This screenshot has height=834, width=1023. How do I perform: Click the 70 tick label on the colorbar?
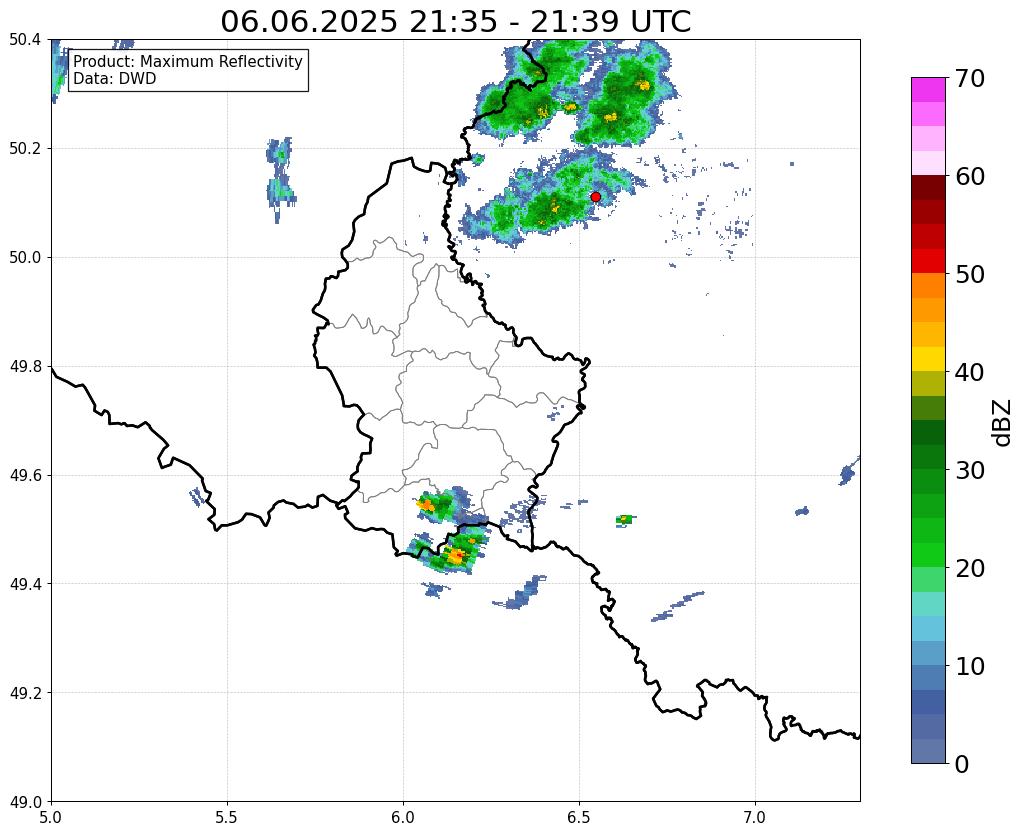[x=969, y=78]
